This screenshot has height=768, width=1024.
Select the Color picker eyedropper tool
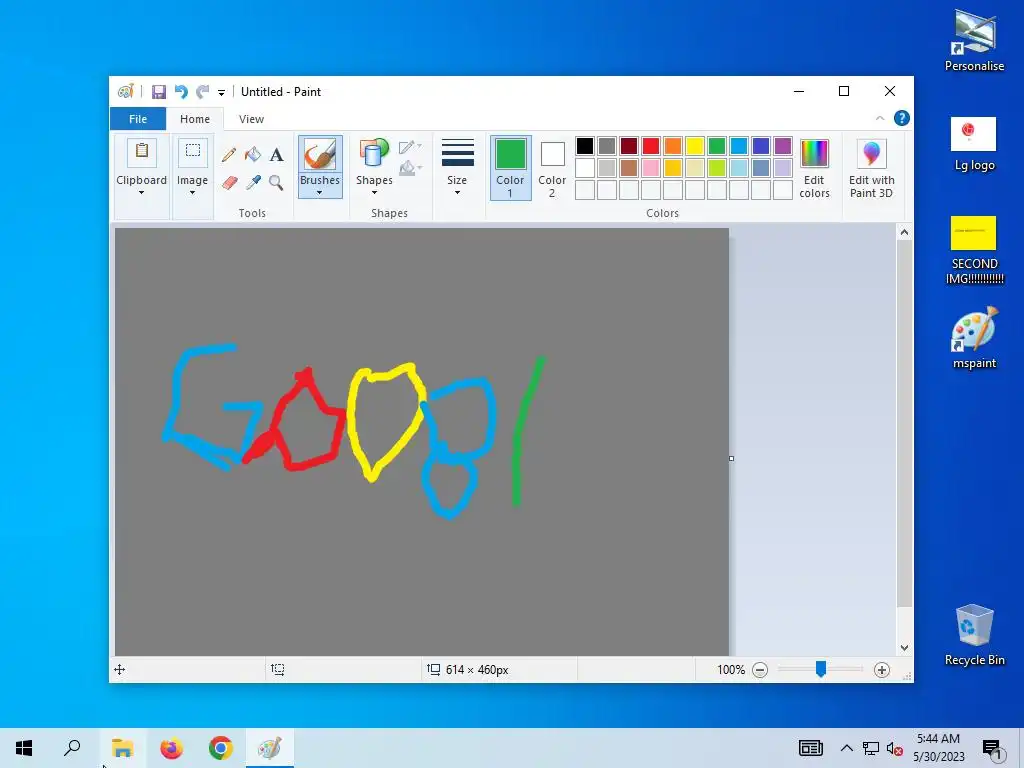click(253, 182)
